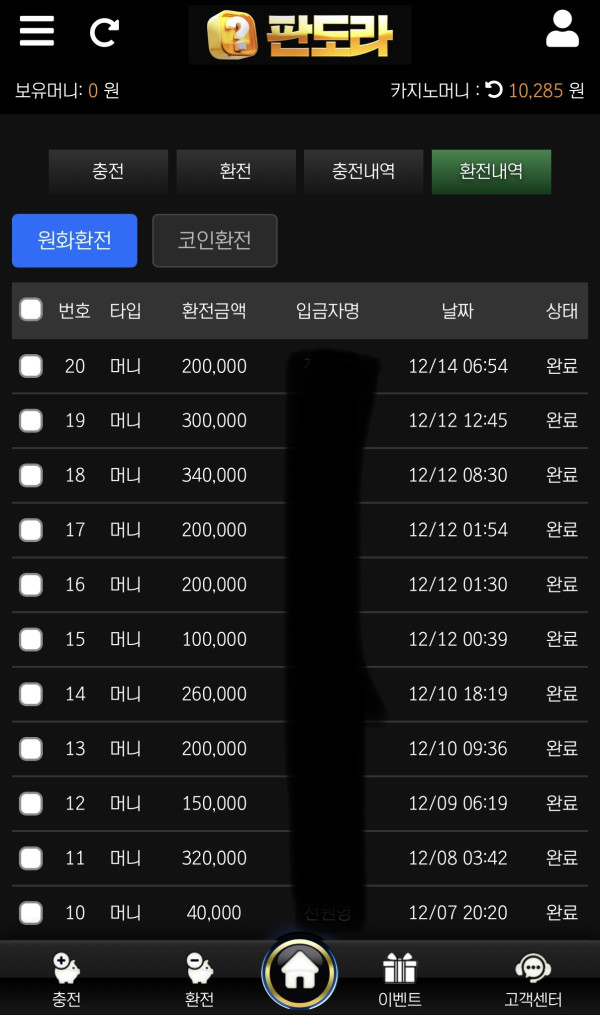Tick the checkbox for row 11
Viewport: 600px width, 1015px height.
tap(31, 858)
